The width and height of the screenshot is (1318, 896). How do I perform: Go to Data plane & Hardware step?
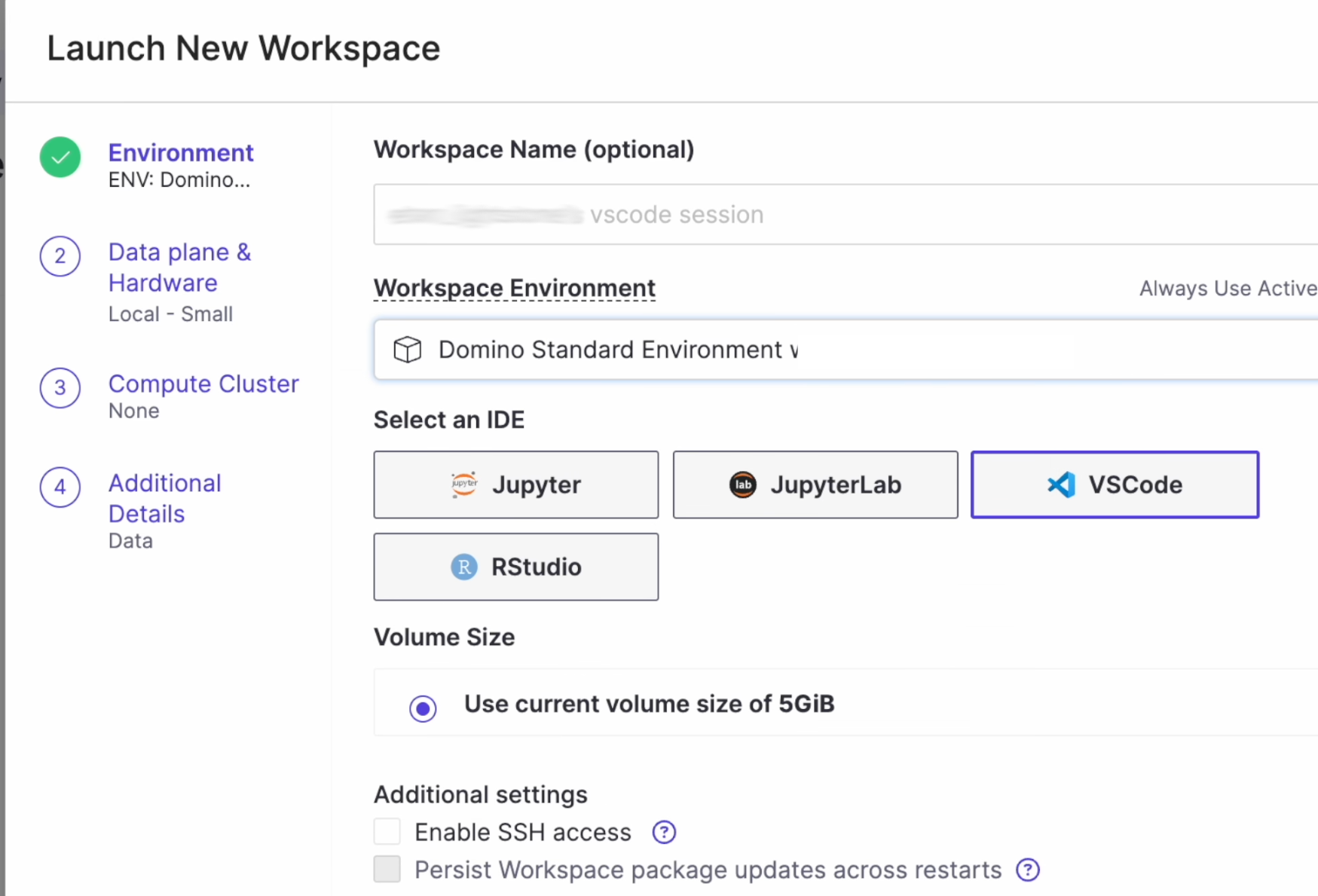tap(179, 268)
